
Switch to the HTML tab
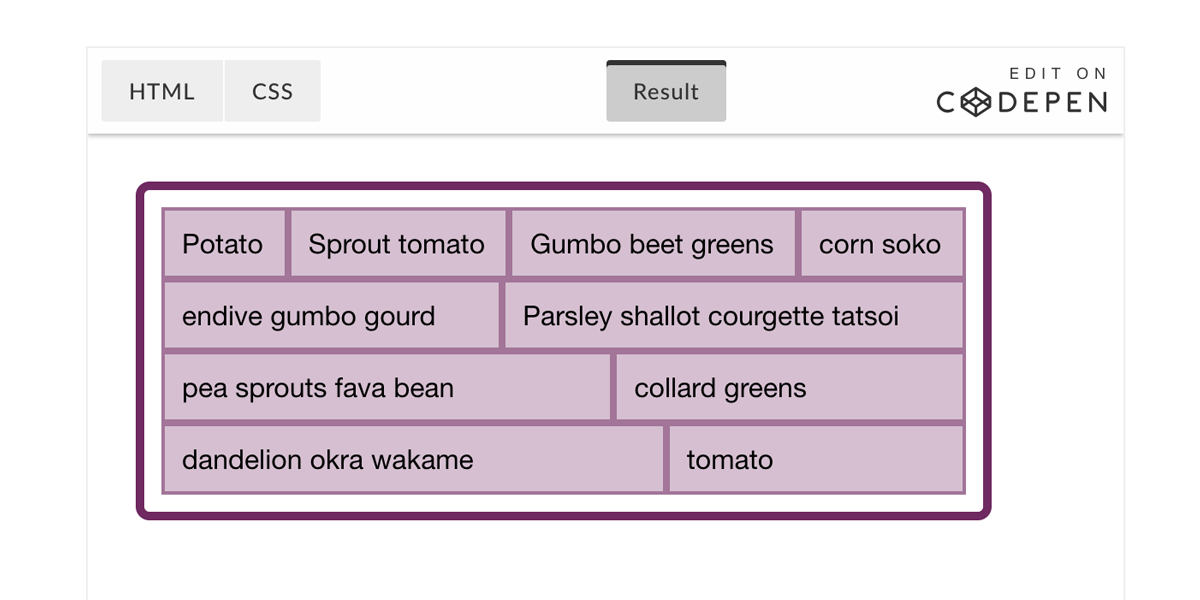(x=162, y=91)
